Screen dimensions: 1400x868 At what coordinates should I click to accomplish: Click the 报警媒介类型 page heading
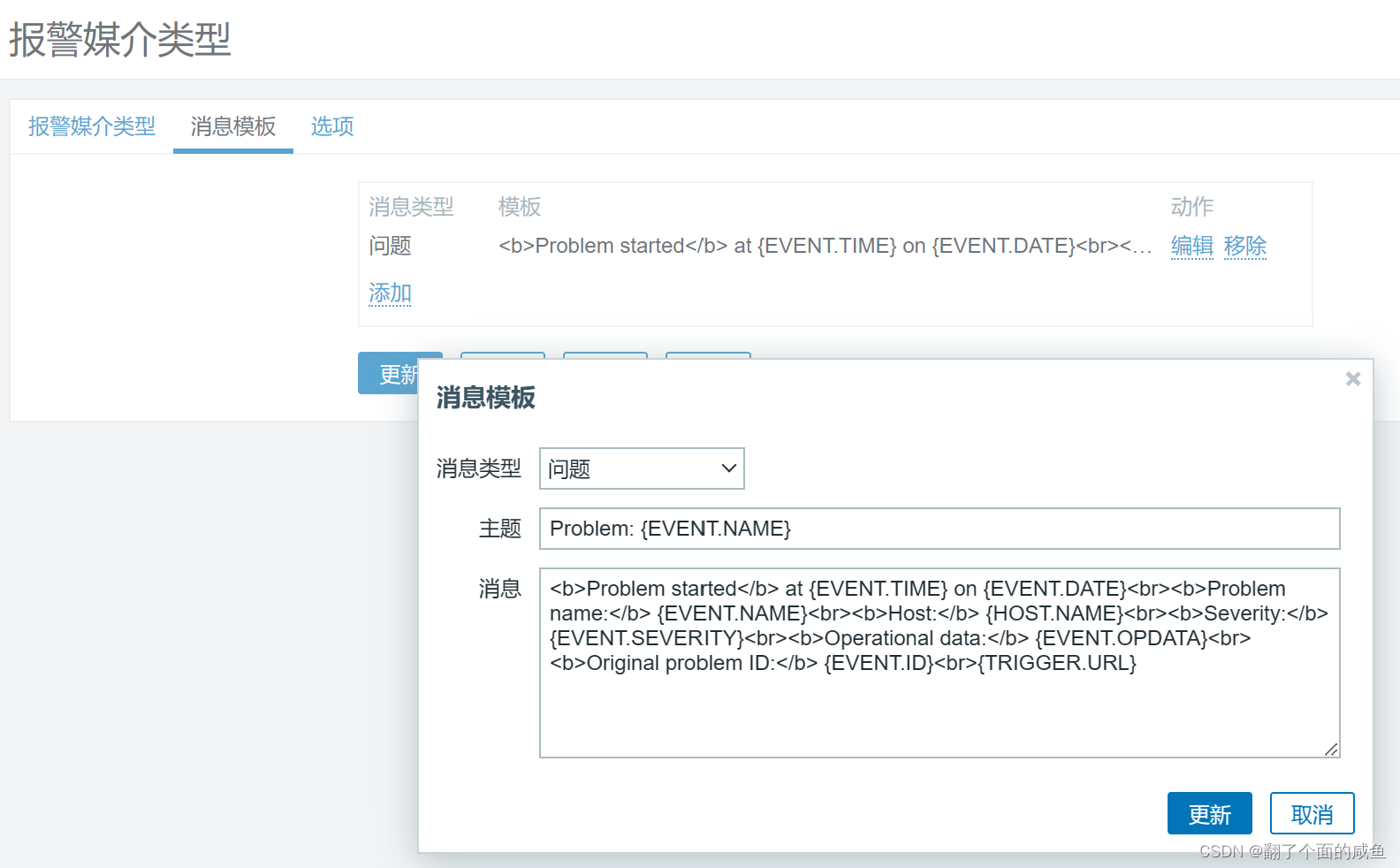pyautogui.click(x=120, y=40)
